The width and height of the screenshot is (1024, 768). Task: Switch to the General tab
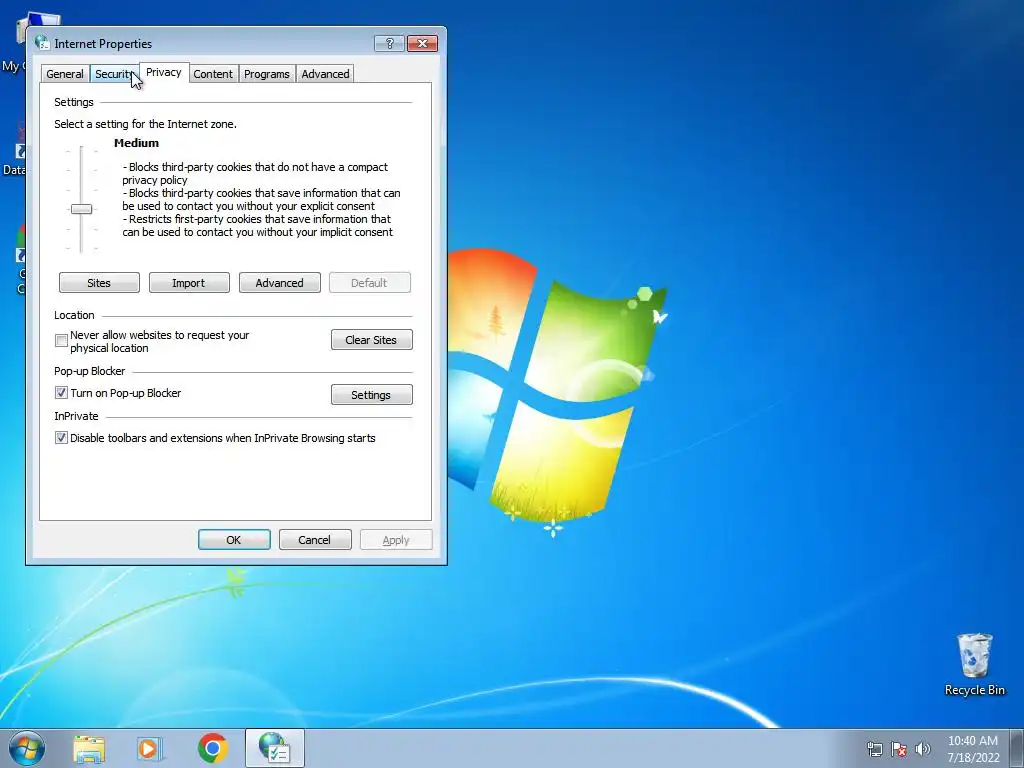coord(65,74)
